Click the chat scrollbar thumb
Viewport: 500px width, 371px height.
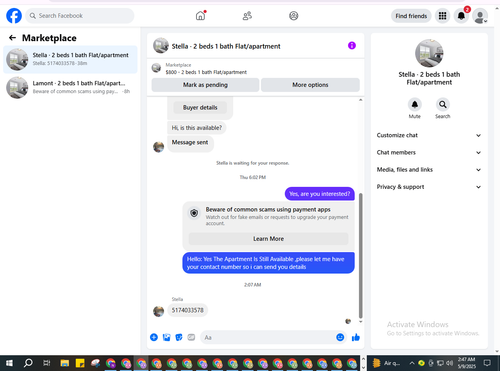coord(360,255)
